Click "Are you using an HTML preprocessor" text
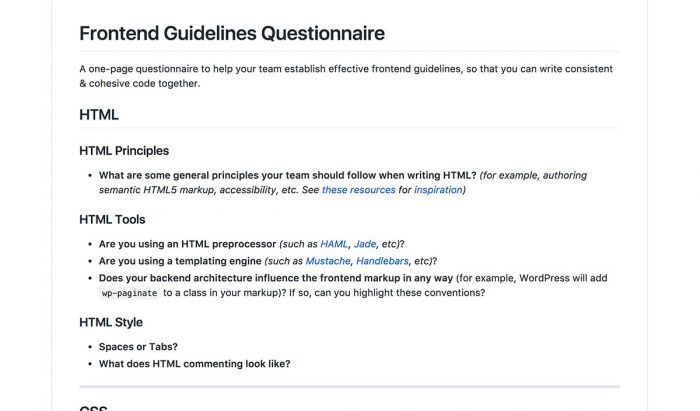700x411 pixels. (x=188, y=244)
